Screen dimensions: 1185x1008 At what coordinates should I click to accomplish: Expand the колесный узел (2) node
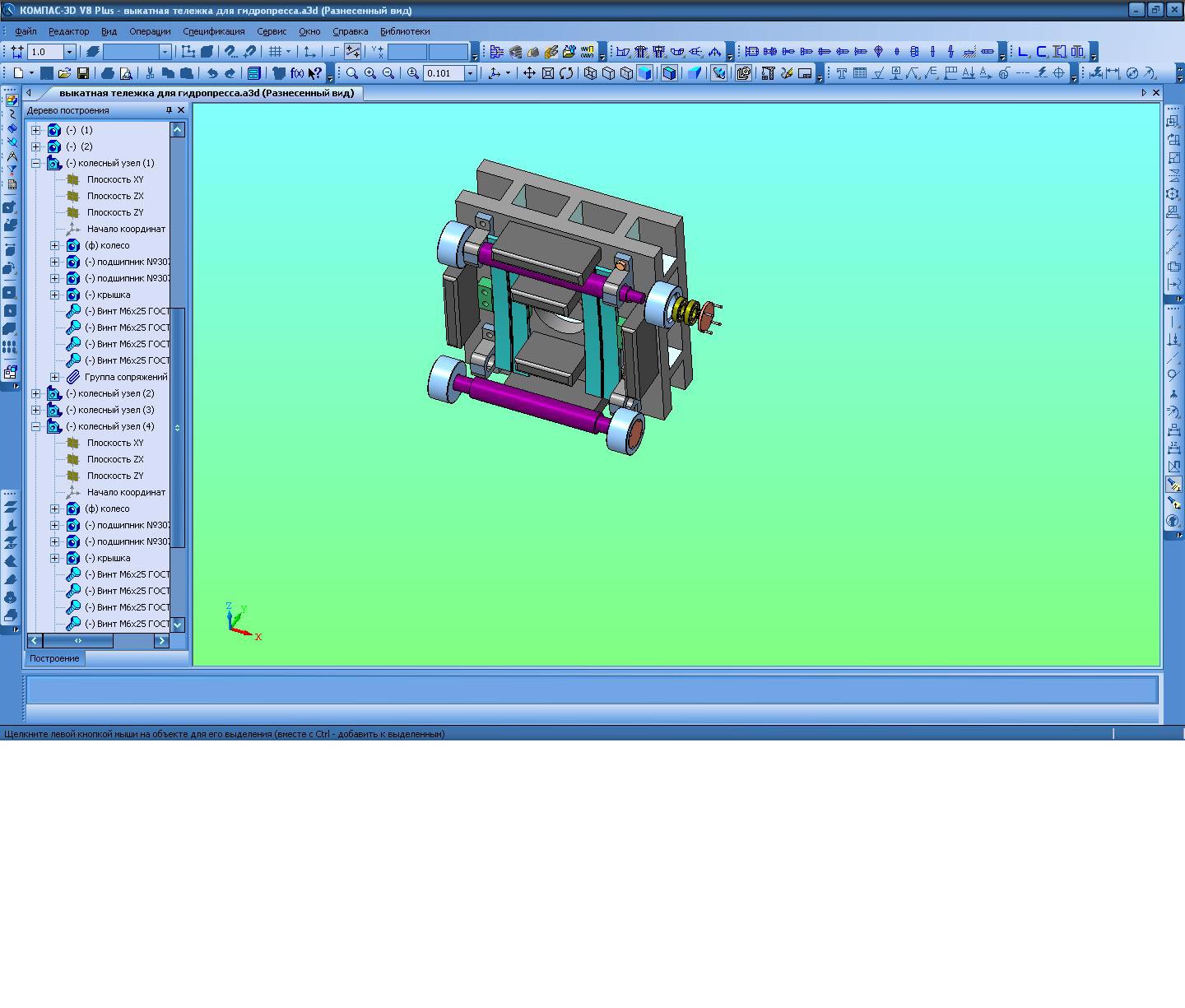click(35, 393)
